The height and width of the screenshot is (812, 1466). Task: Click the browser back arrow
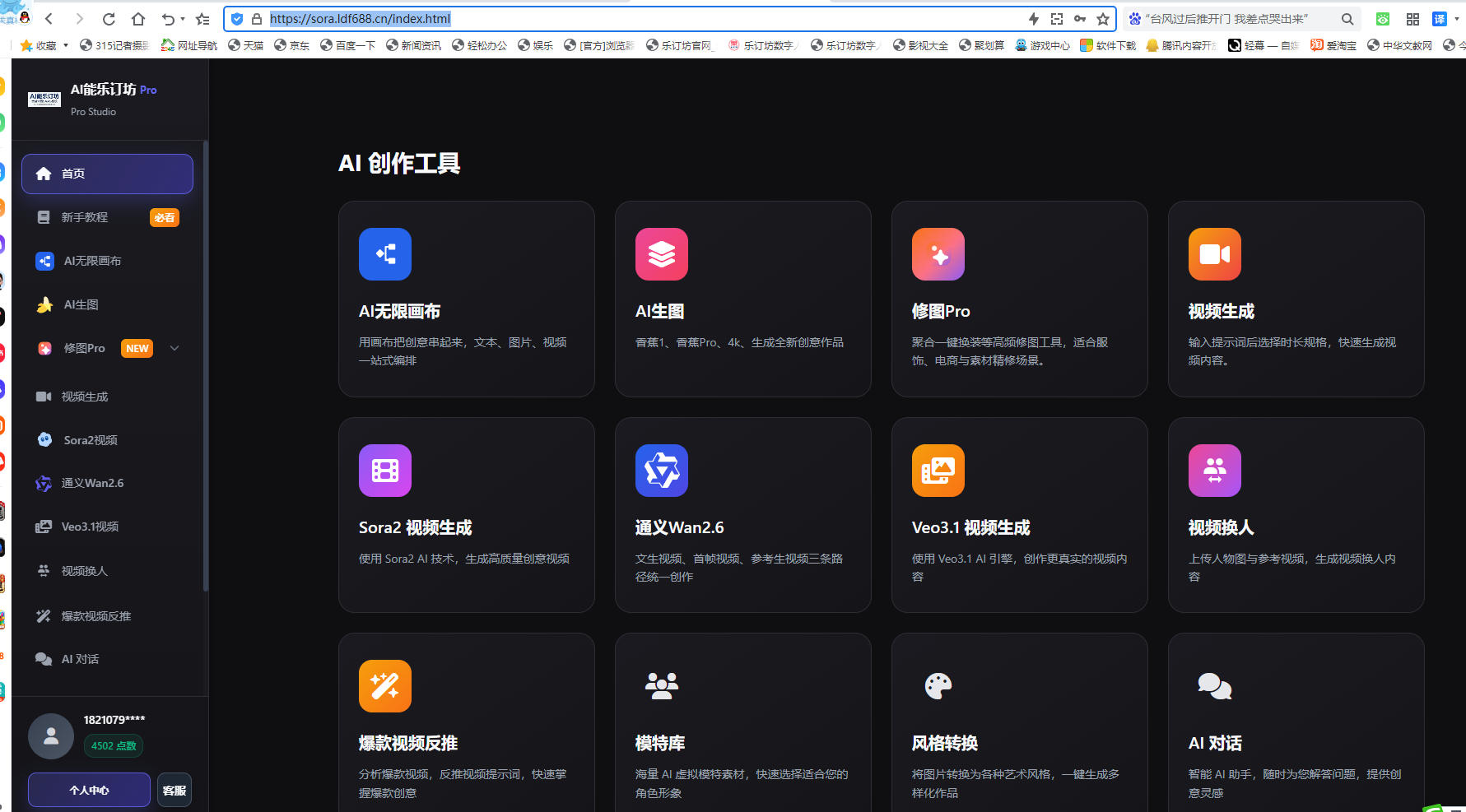[x=49, y=19]
